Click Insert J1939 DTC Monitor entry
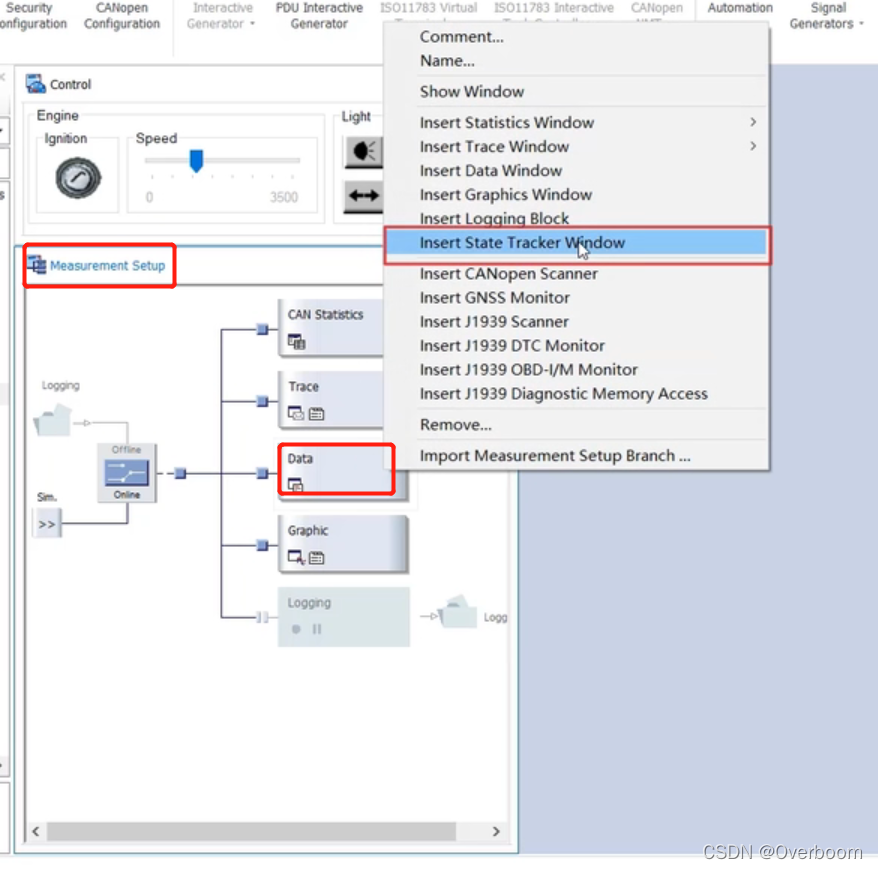The image size is (878, 869). pos(577,346)
